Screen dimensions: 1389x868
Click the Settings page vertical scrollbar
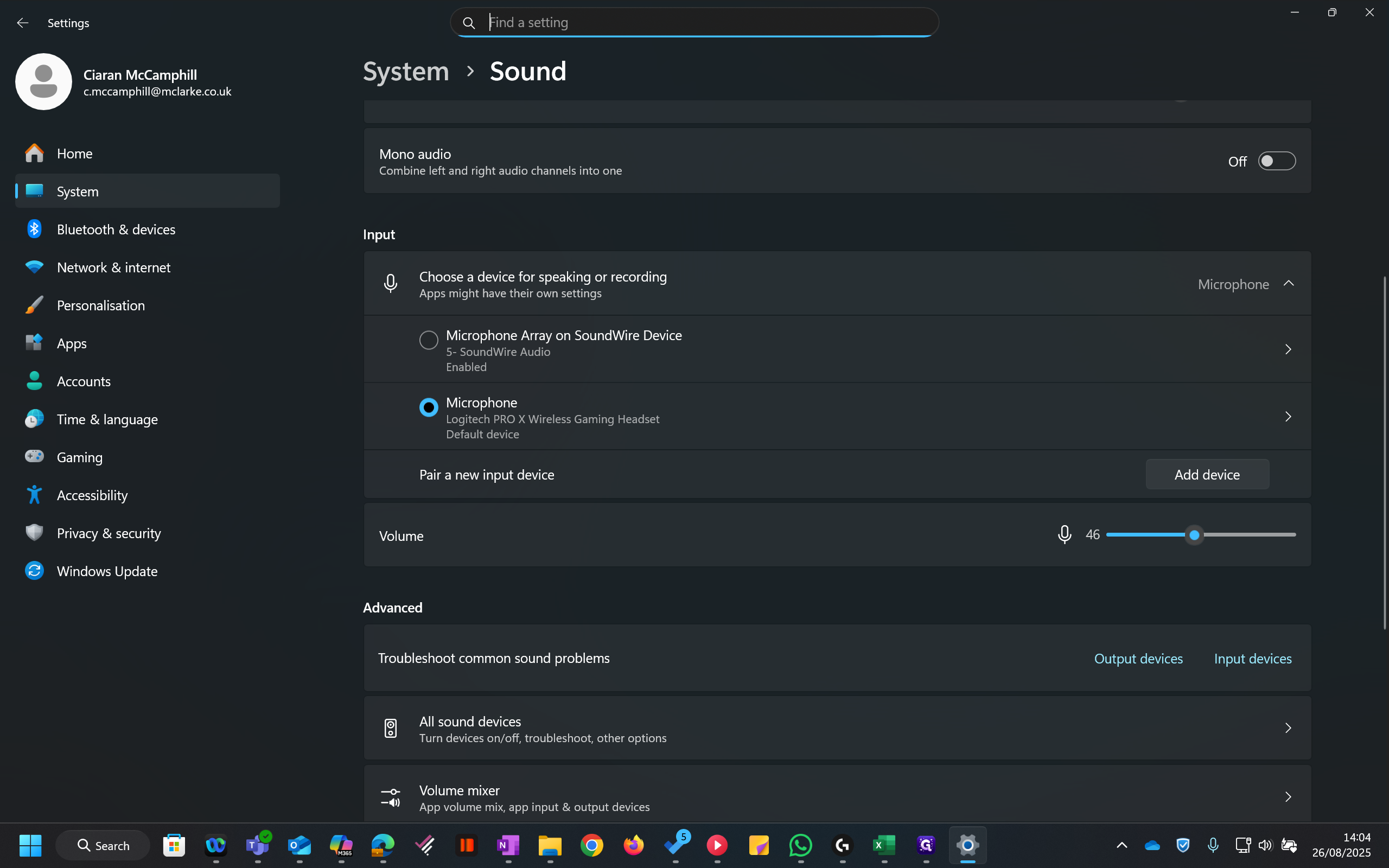point(1384,453)
